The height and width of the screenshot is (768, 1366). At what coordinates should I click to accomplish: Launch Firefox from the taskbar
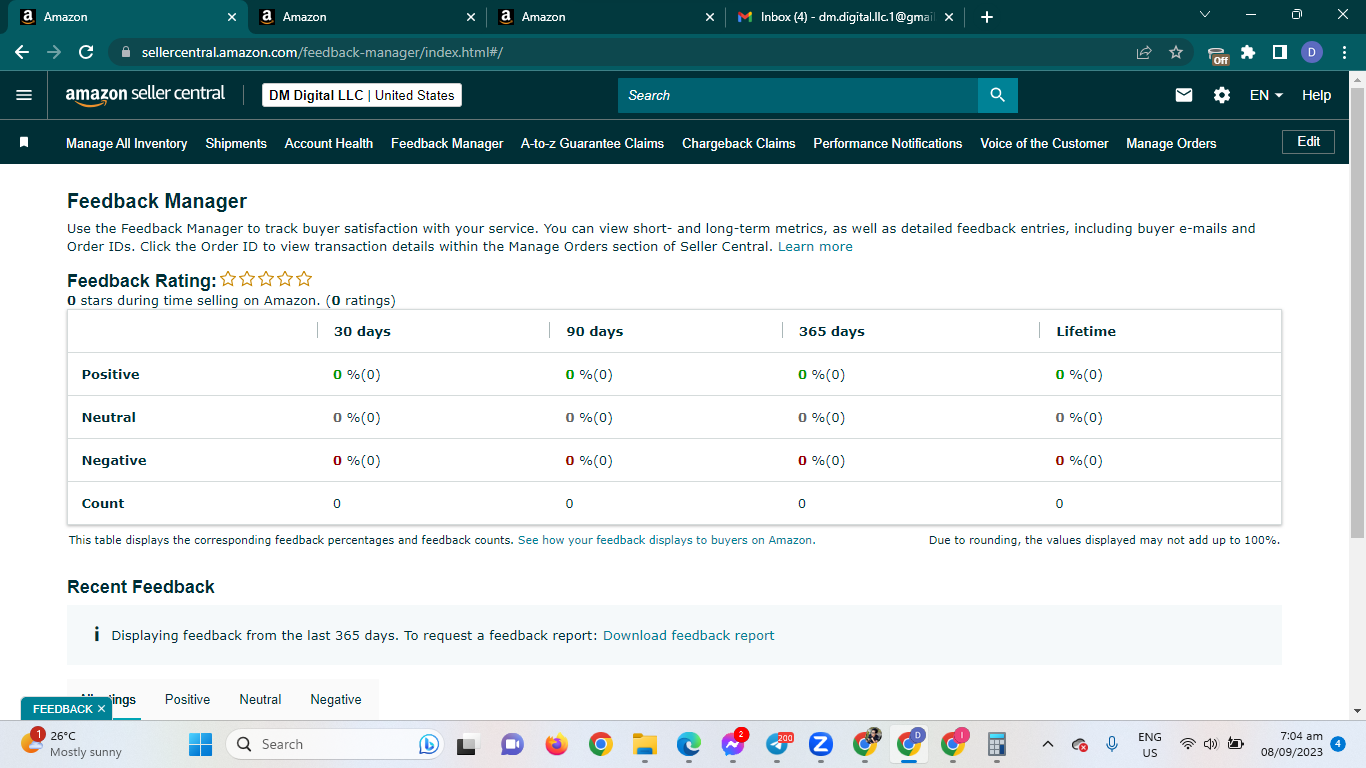click(x=556, y=744)
